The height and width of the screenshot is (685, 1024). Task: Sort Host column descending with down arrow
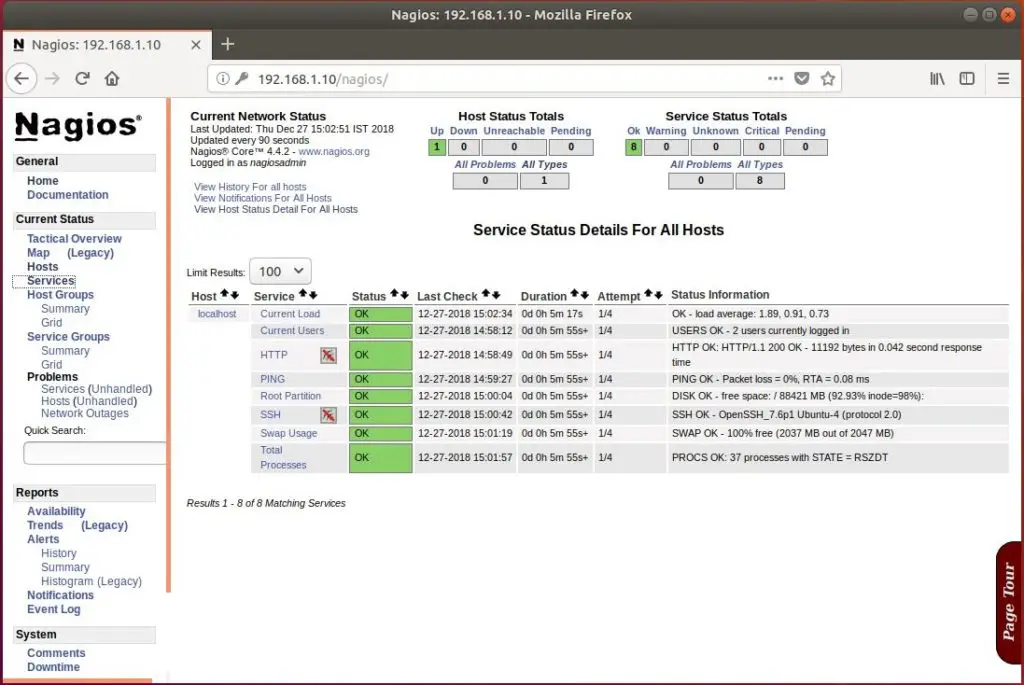234,295
